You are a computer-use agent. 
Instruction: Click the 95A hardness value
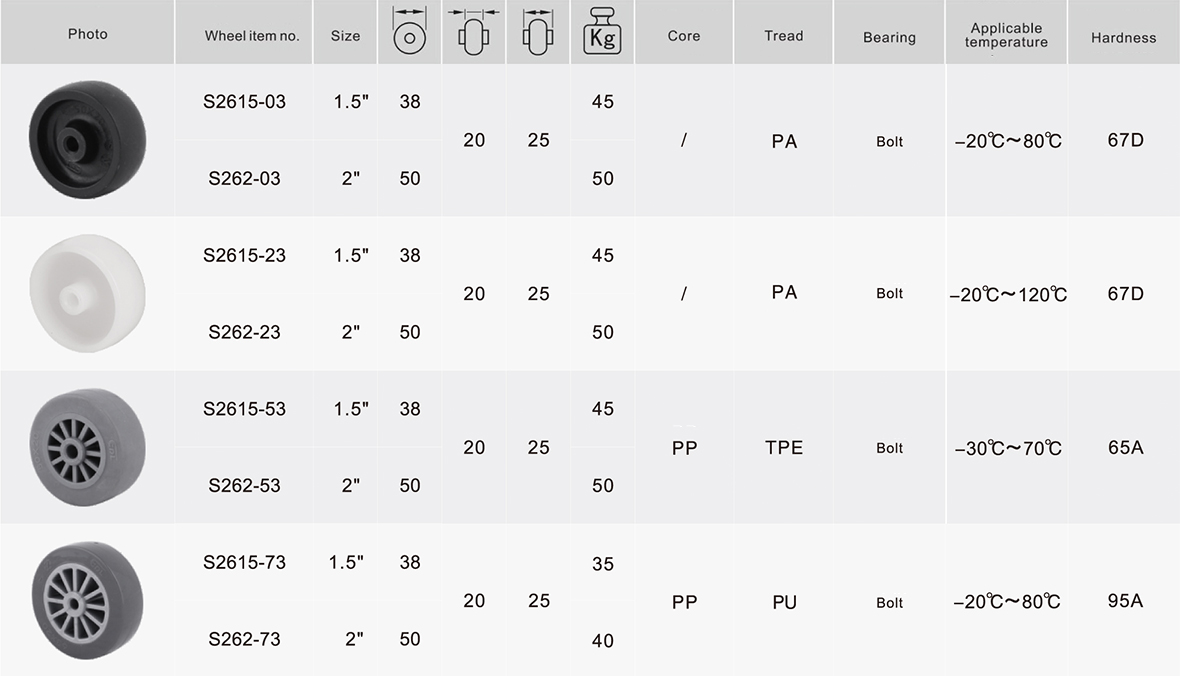click(1125, 600)
